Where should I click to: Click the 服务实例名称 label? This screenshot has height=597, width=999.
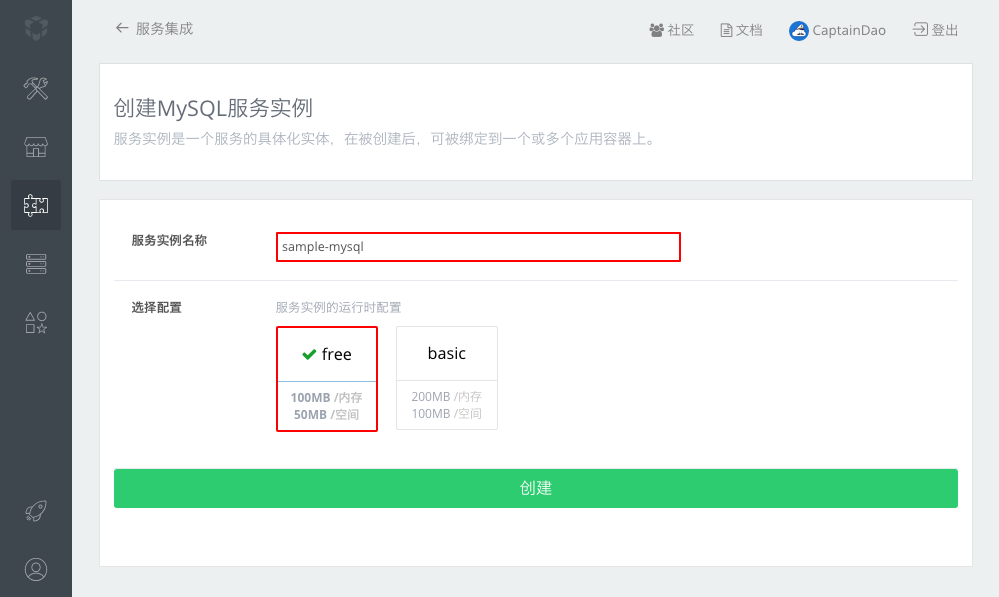tap(169, 240)
